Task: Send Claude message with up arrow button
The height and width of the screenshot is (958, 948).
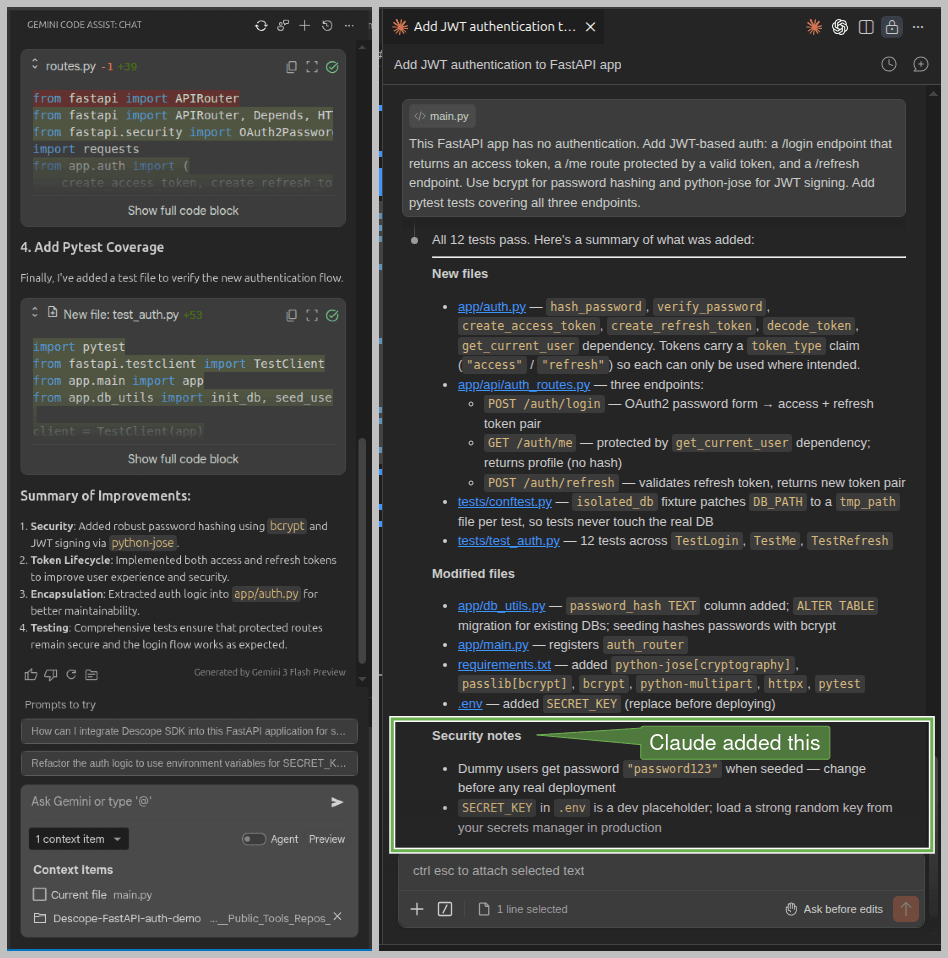Action: (906, 909)
